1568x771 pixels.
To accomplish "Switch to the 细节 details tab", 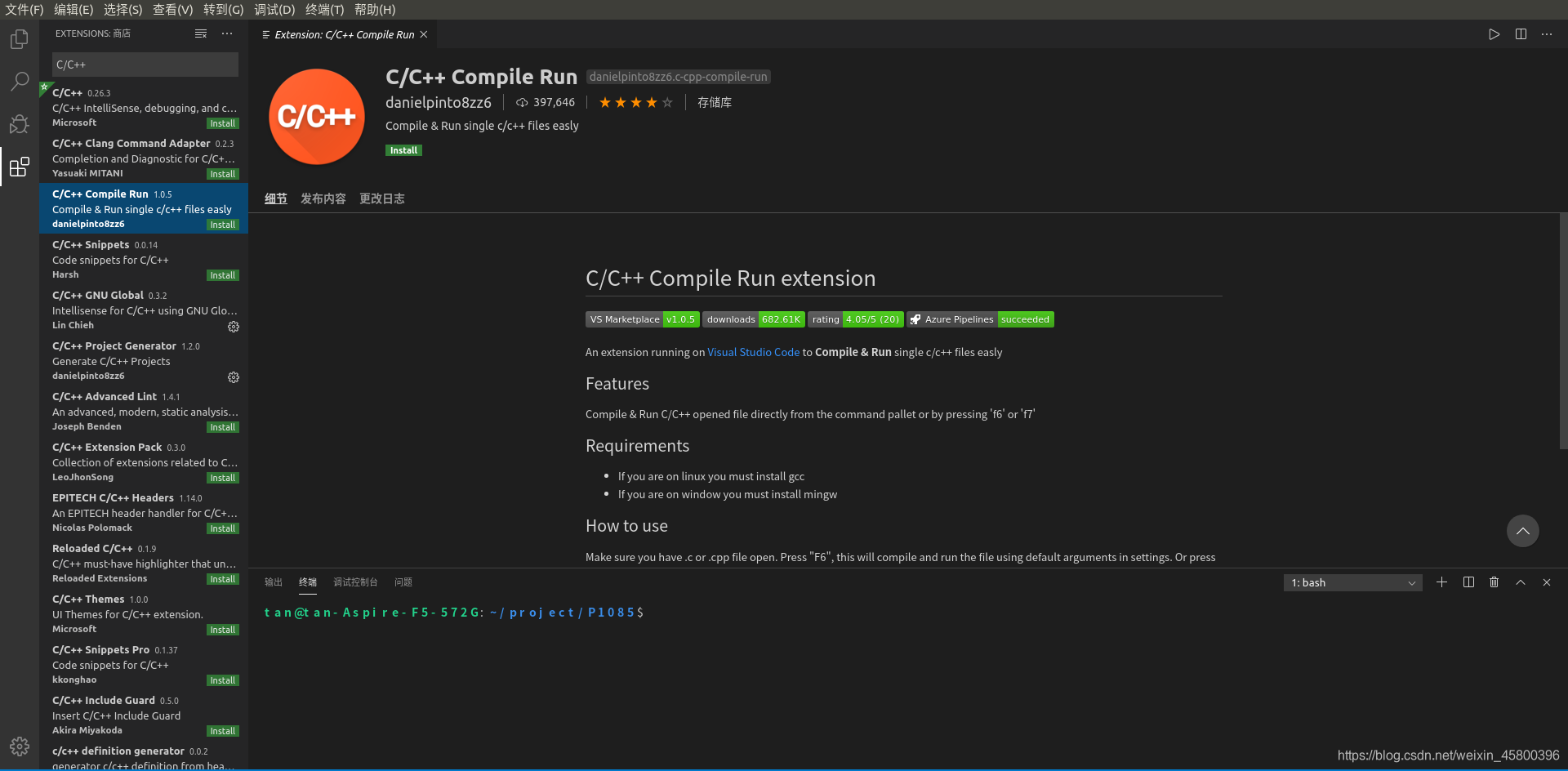I will tap(276, 198).
